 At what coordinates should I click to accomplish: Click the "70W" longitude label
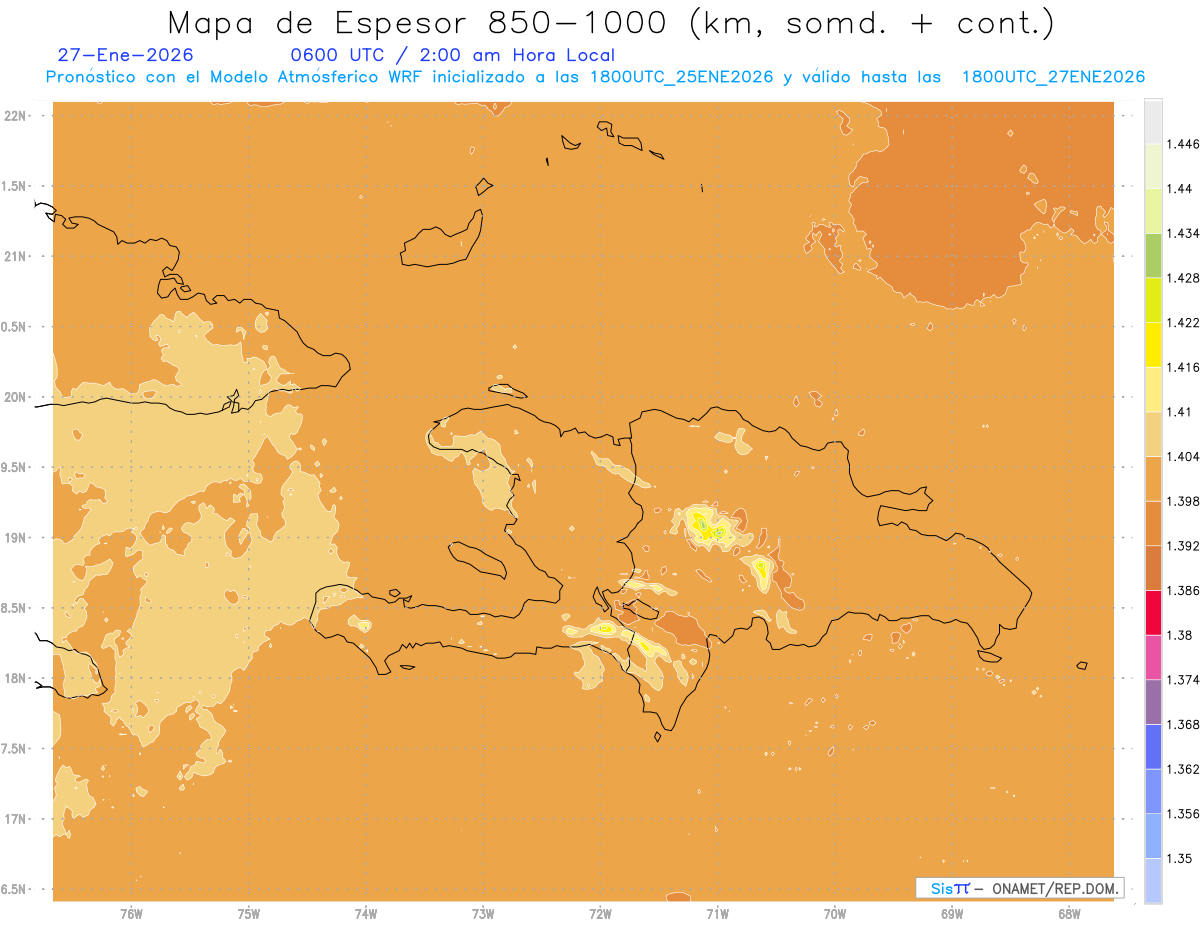coord(835,914)
